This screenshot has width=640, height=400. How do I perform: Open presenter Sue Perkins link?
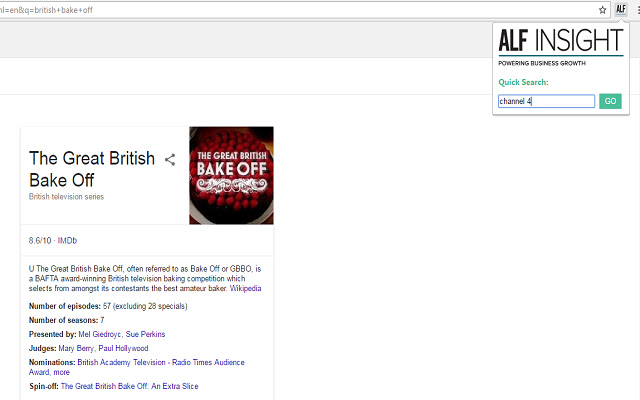[x=145, y=334]
